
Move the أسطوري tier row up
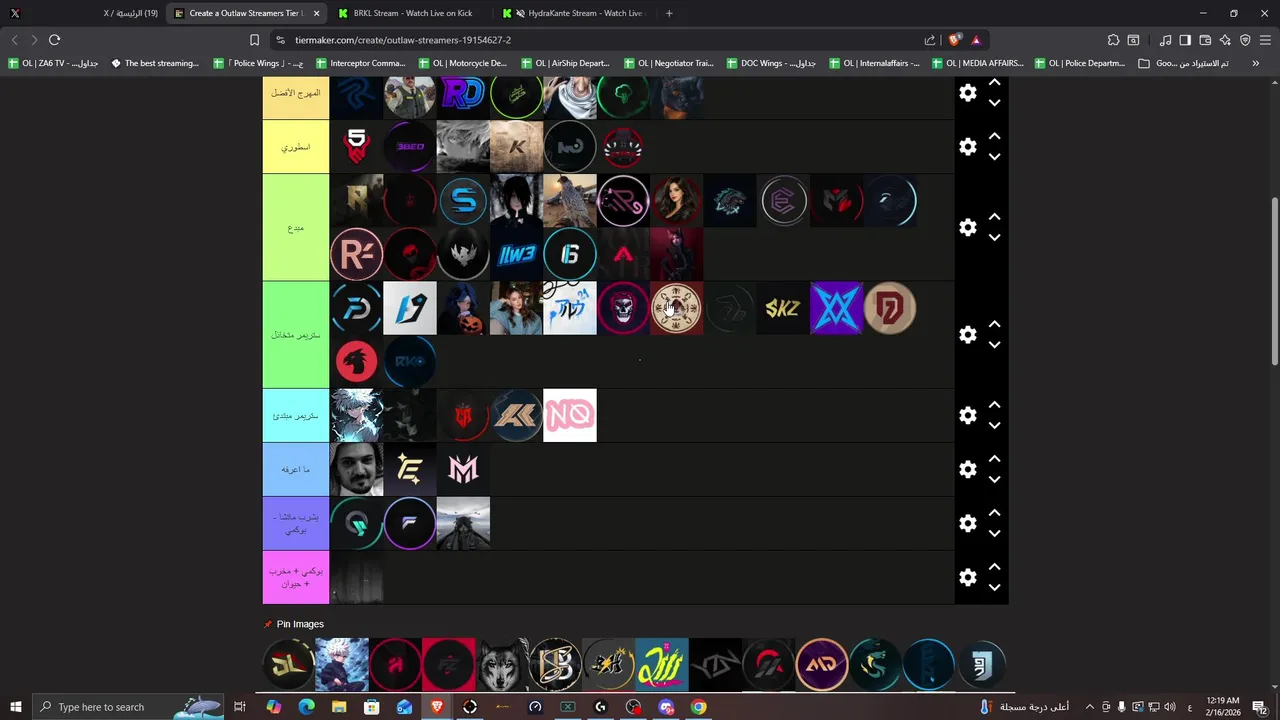click(994, 136)
